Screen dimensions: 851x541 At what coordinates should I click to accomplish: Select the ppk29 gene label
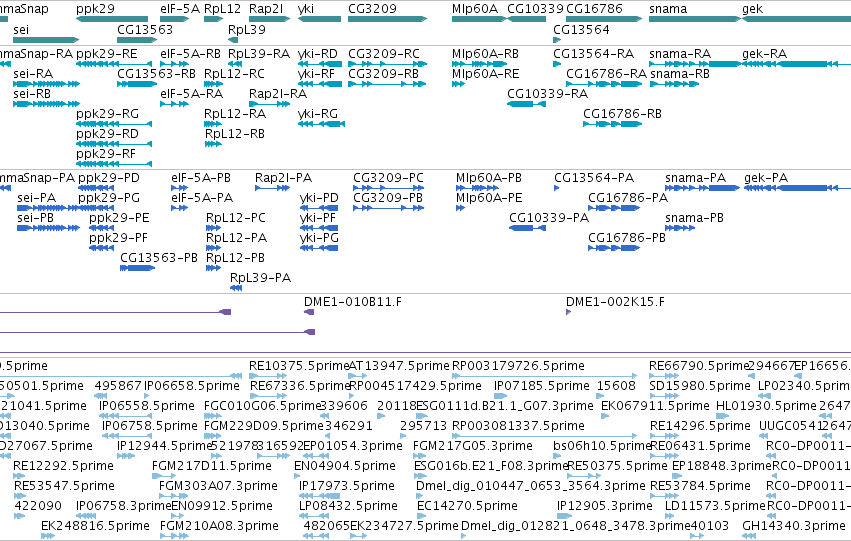pyautogui.click(x=96, y=9)
